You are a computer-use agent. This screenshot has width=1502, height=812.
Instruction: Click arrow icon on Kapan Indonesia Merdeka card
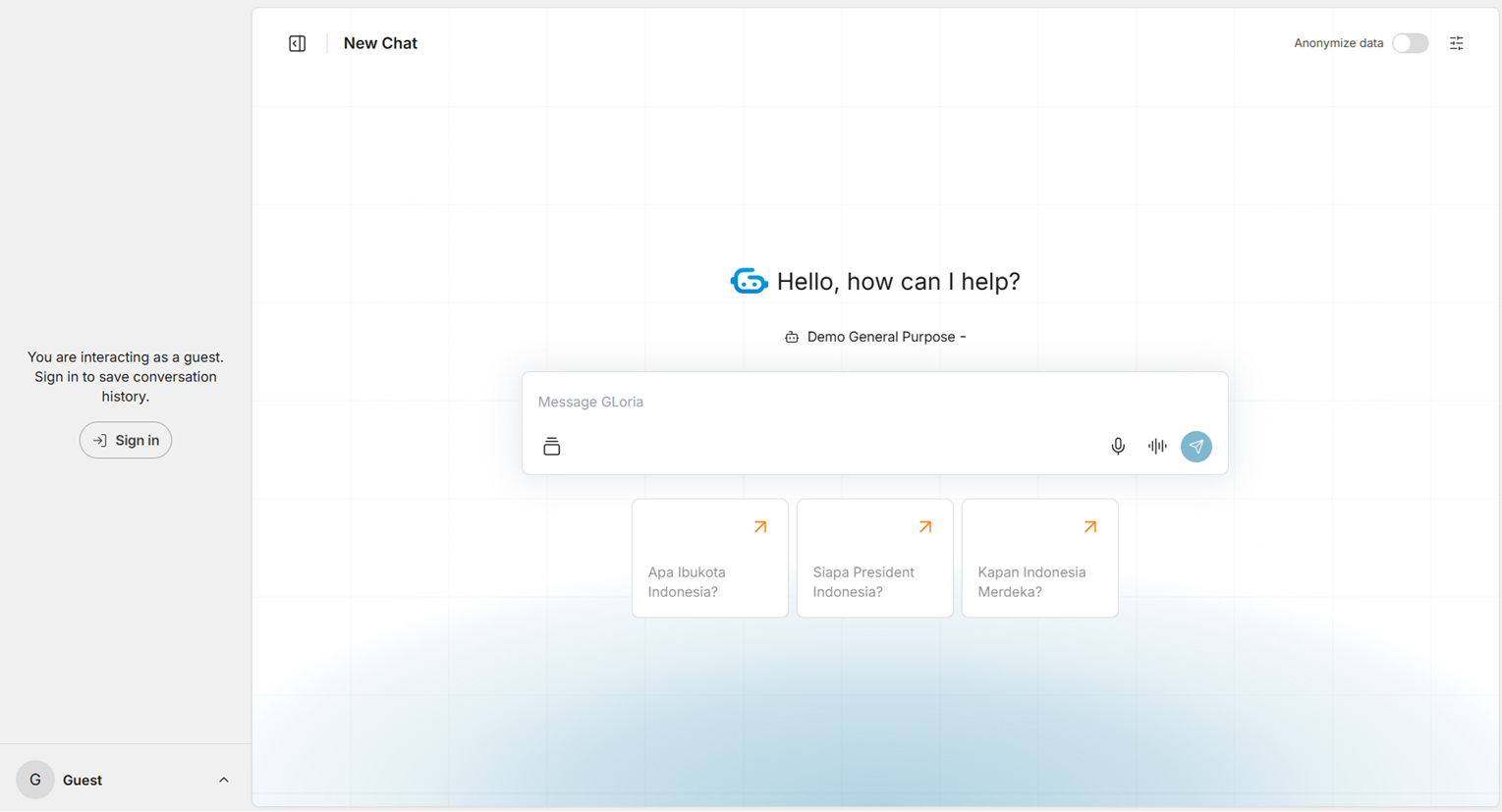tap(1090, 527)
